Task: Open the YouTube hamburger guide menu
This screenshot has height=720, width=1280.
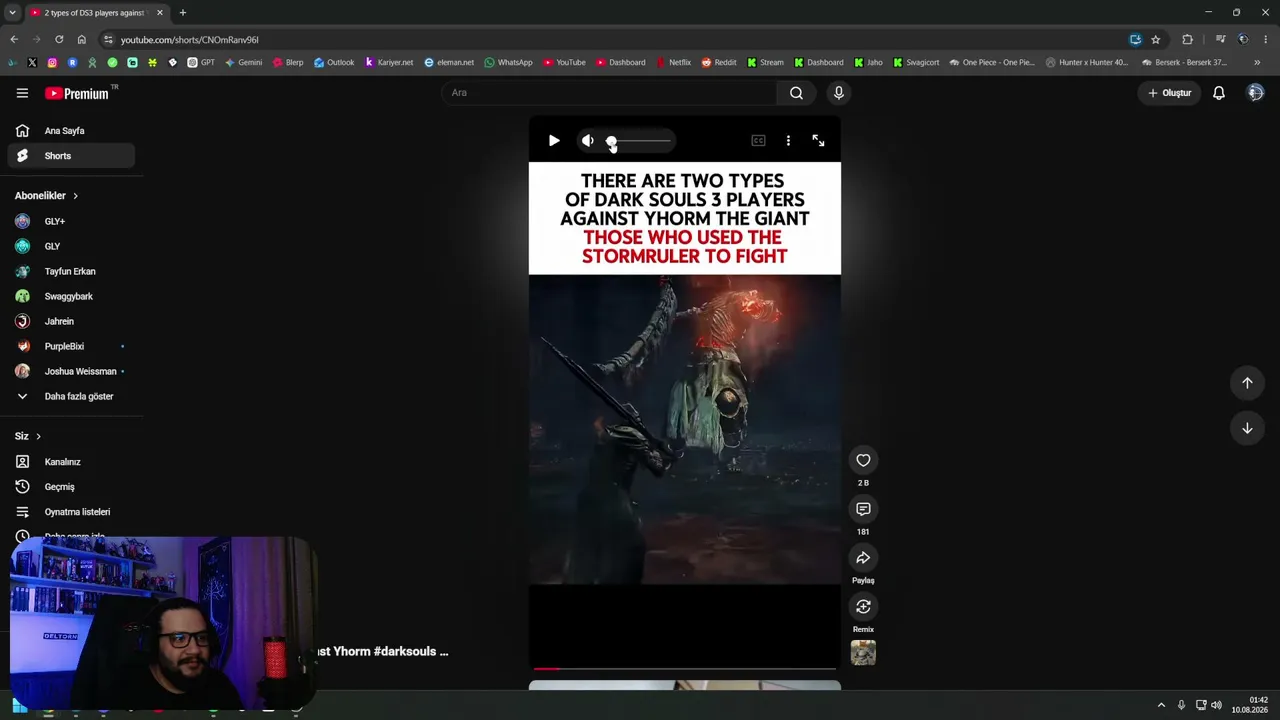Action: [x=22, y=93]
